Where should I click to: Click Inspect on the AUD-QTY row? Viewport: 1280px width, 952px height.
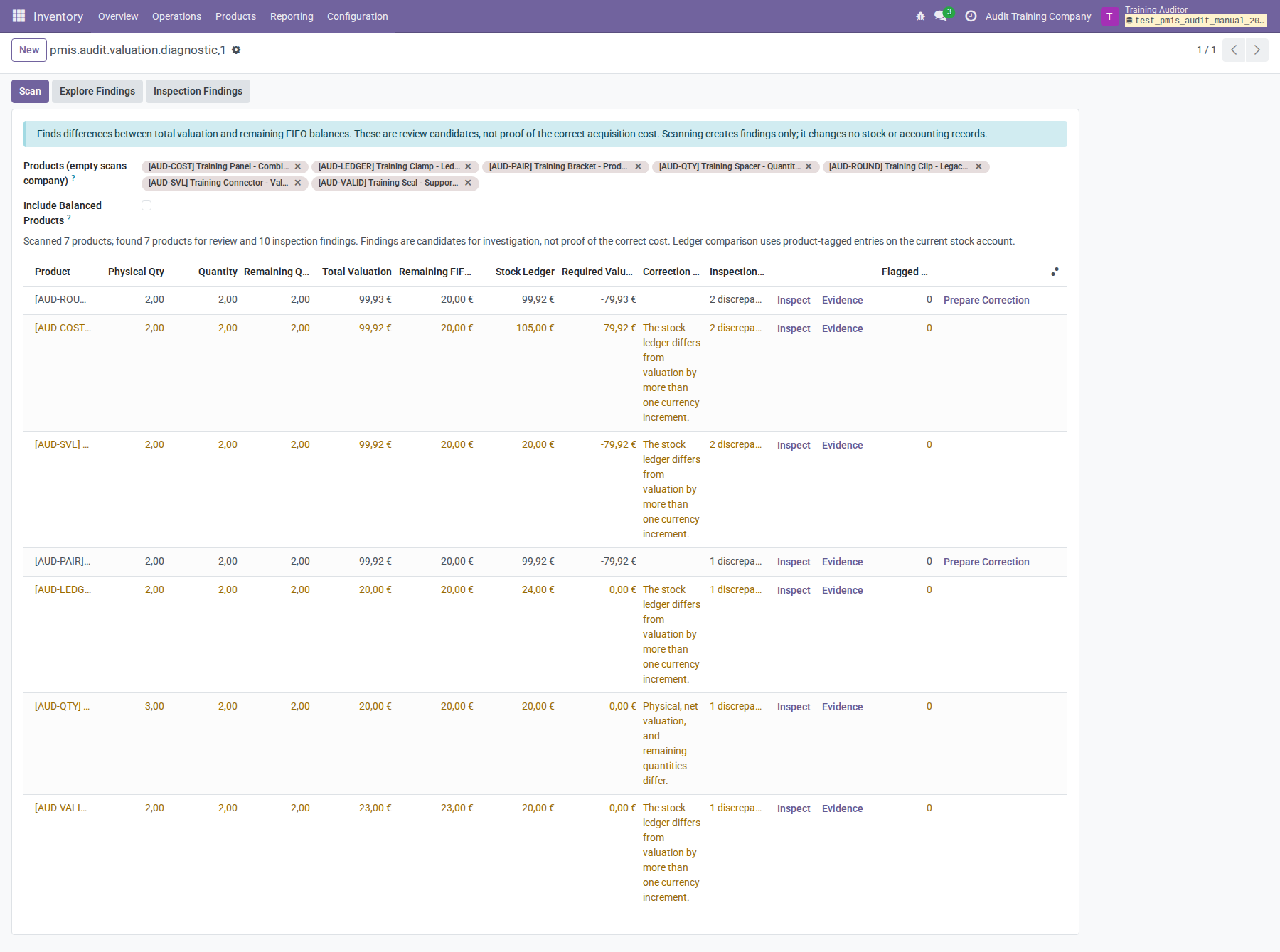click(794, 707)
